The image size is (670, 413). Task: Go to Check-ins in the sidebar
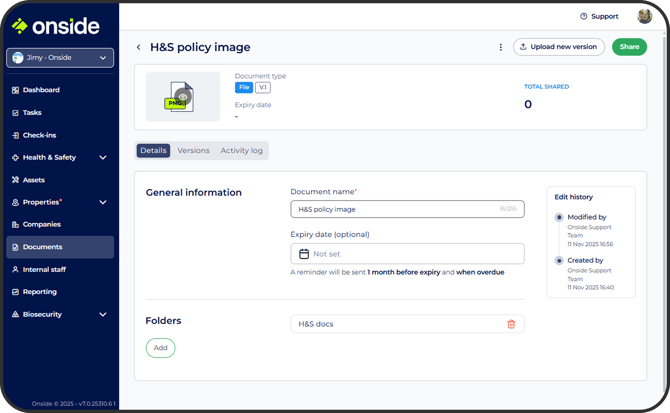(x=39, y=135)
